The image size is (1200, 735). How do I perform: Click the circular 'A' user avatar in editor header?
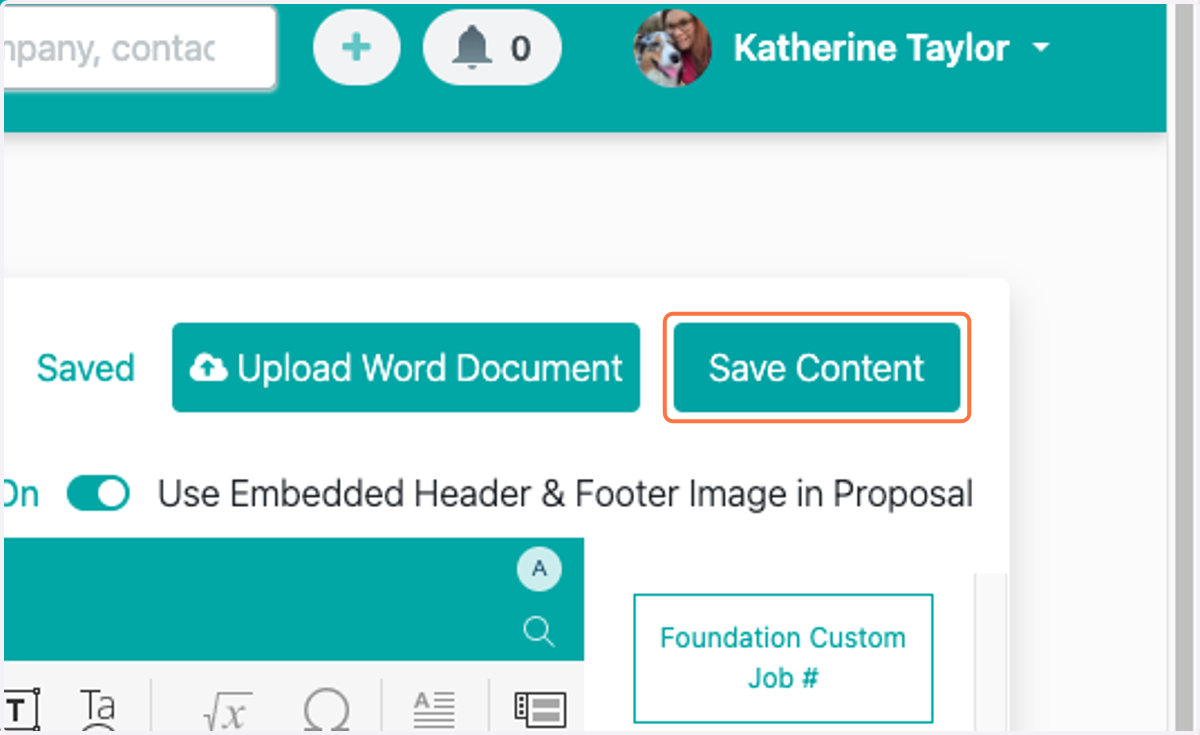pos(539,570)
